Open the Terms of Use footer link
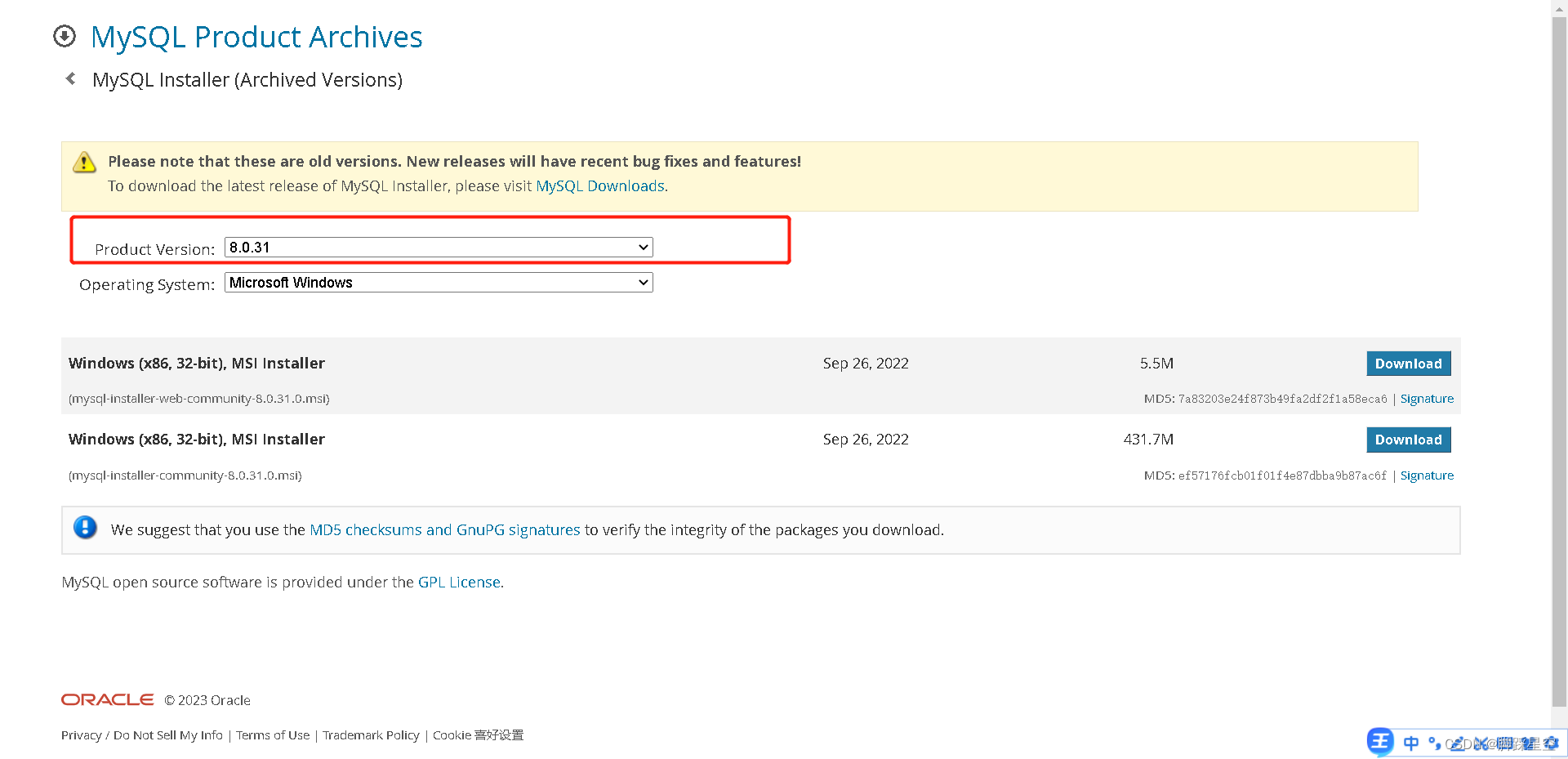This screenshot has height=759, width=1568. pos(273,735)
